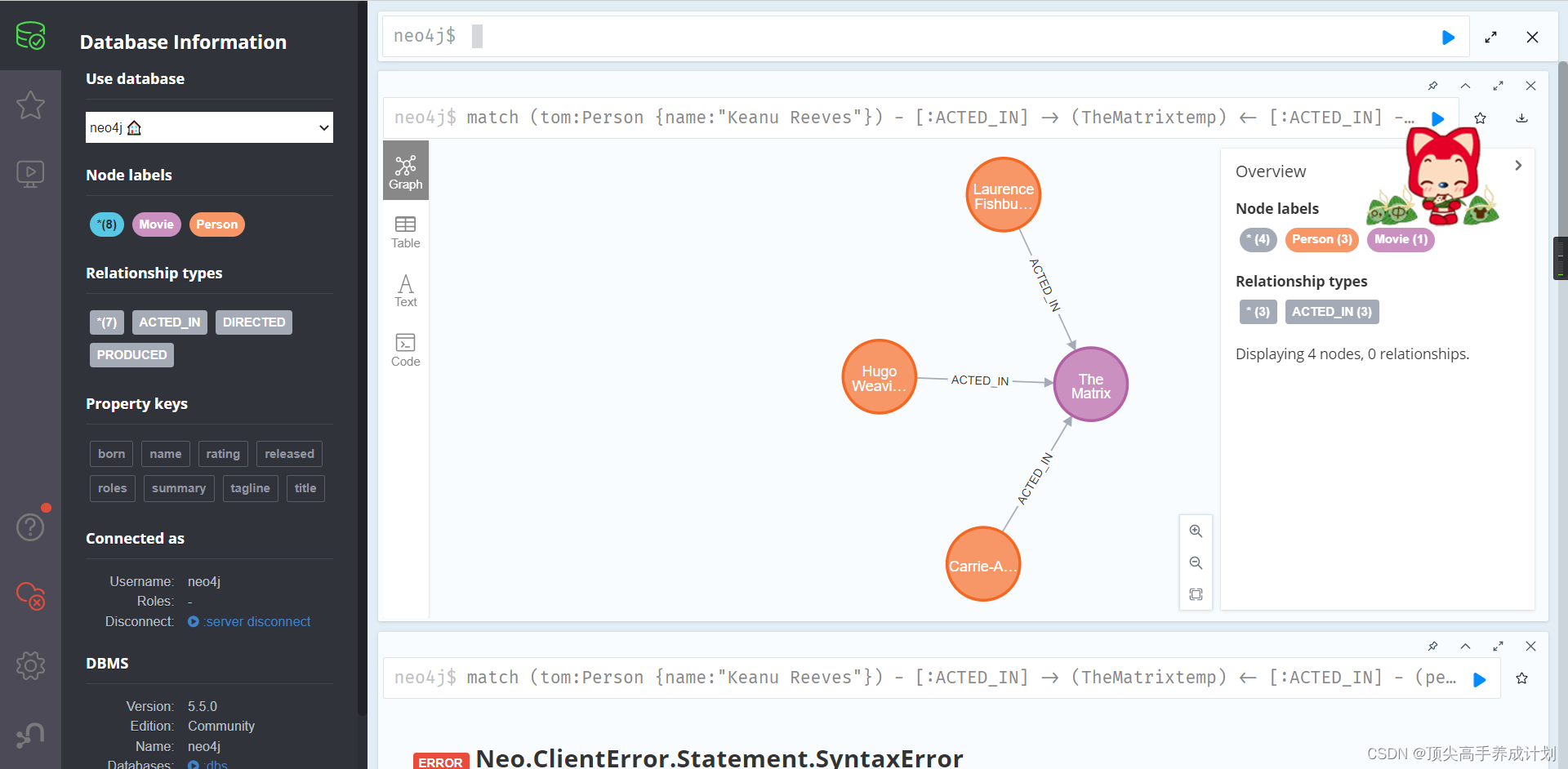This screenshot has height=769, width=1568.
Task: Favorite the second frame's query
Action: 1521,678
